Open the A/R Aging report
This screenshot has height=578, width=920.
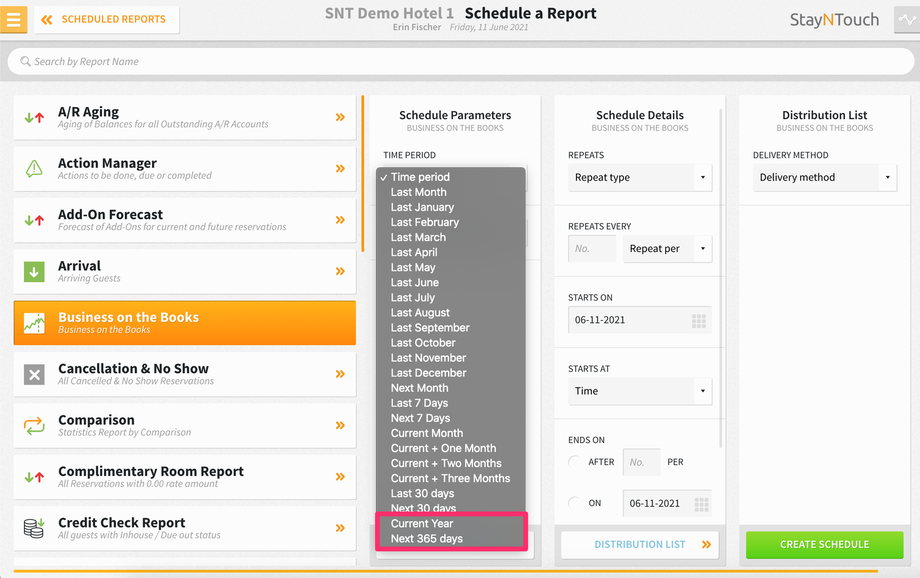[x=185, y=117]
